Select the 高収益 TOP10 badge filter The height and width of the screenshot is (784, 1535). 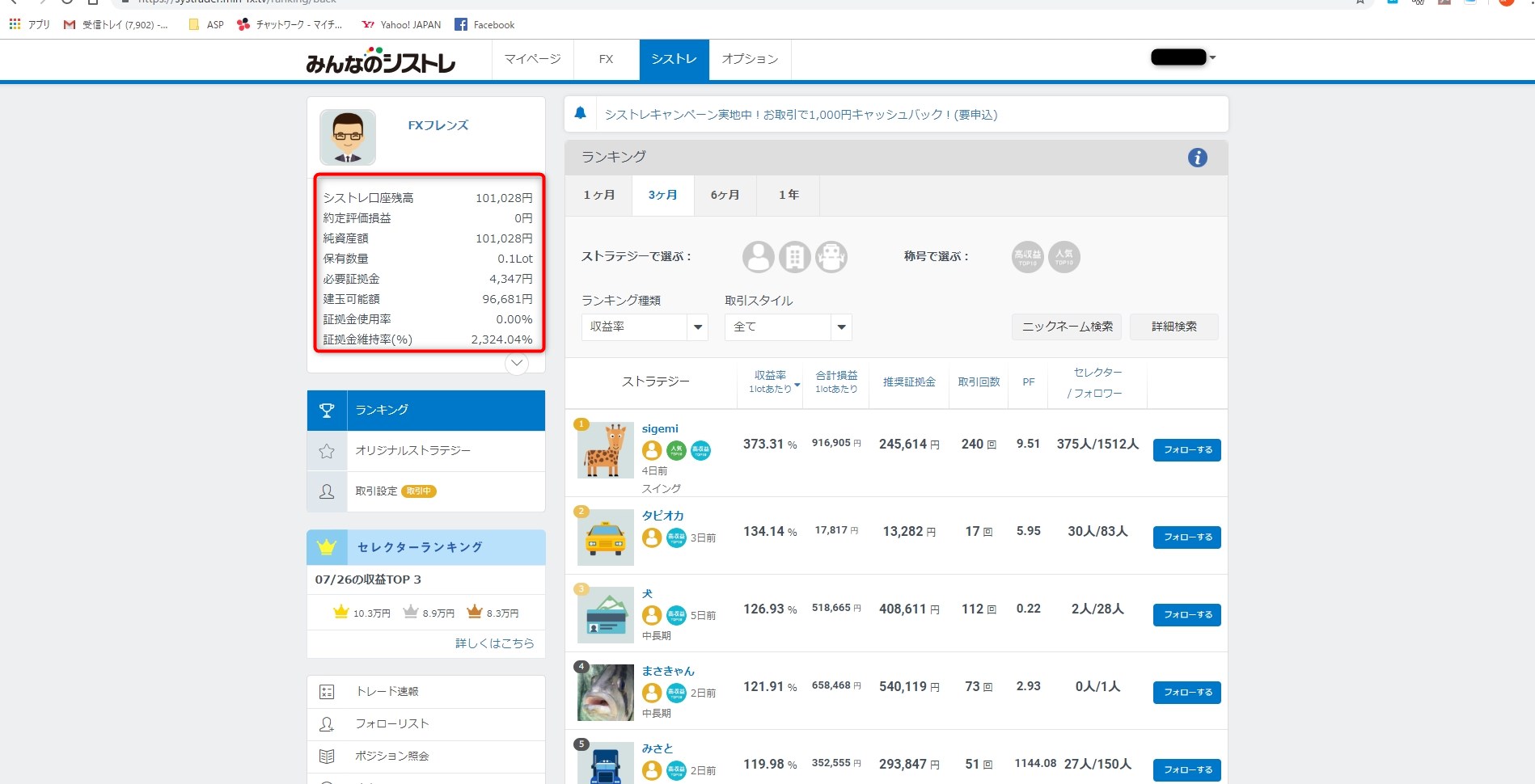(1027, 257)
